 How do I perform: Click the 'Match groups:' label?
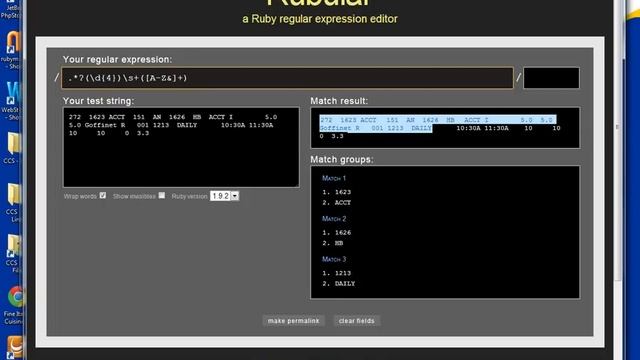pyautogui.click(x=342, y=160)
